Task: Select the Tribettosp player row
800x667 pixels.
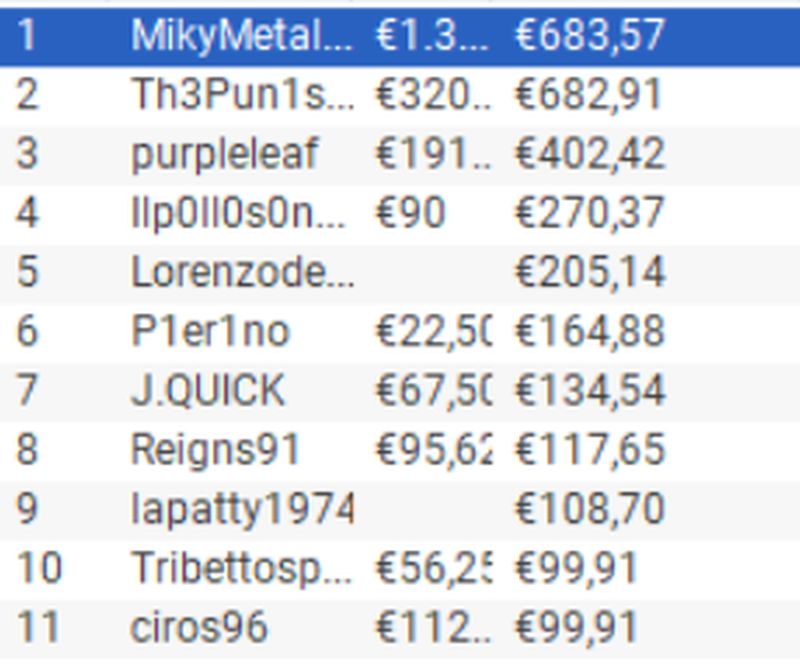Action: pos(400,569)
